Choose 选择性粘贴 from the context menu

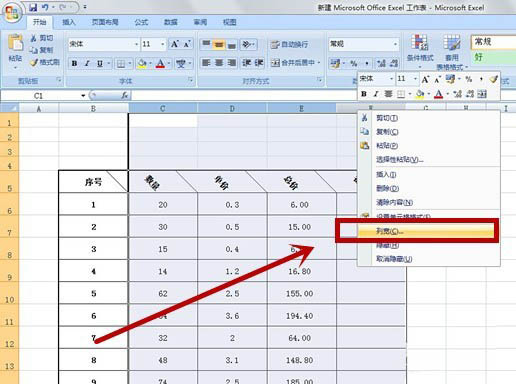(x=428, y=160)
